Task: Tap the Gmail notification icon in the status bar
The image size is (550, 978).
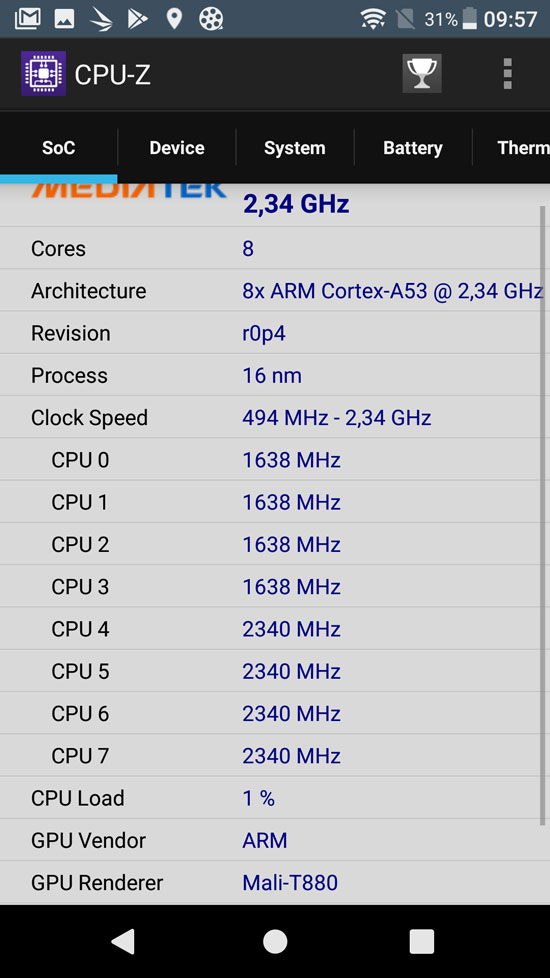Action: click(x=27, y=19)
